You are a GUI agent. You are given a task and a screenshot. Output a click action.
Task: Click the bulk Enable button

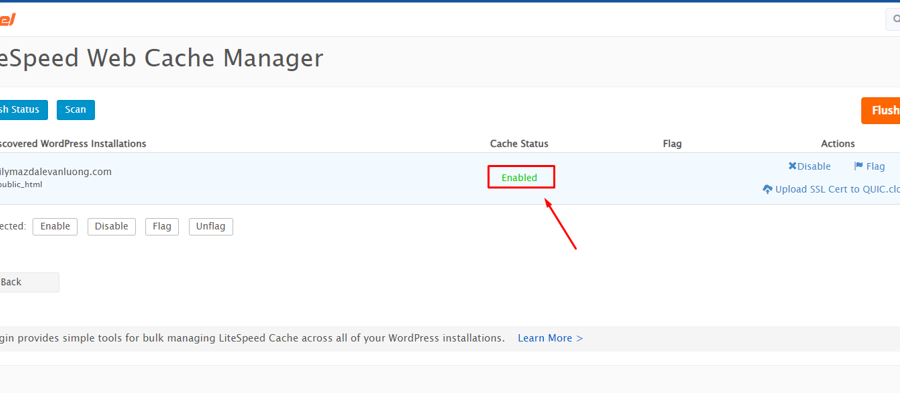pyautogui.click(x=55, y=227)
